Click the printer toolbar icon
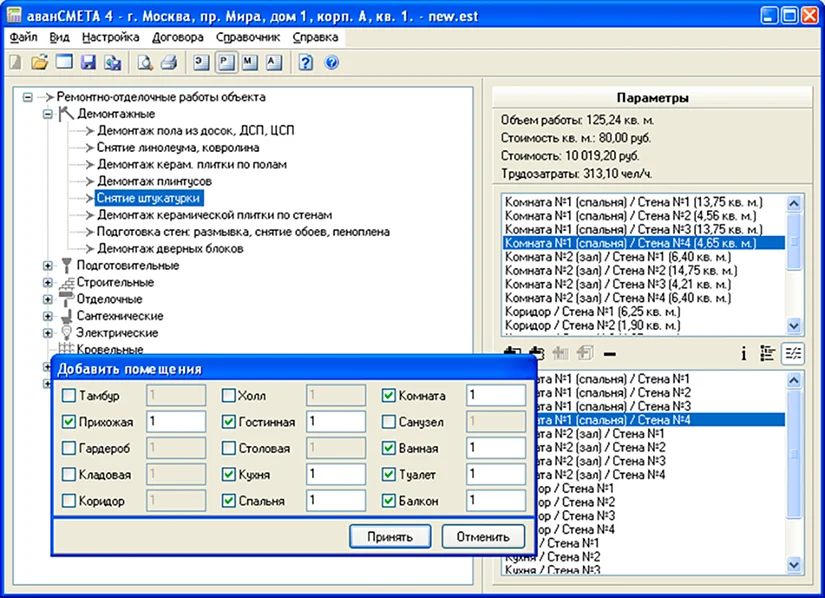Image resolution: width=825 pixels, height=598 pixels. coord(169,63)
